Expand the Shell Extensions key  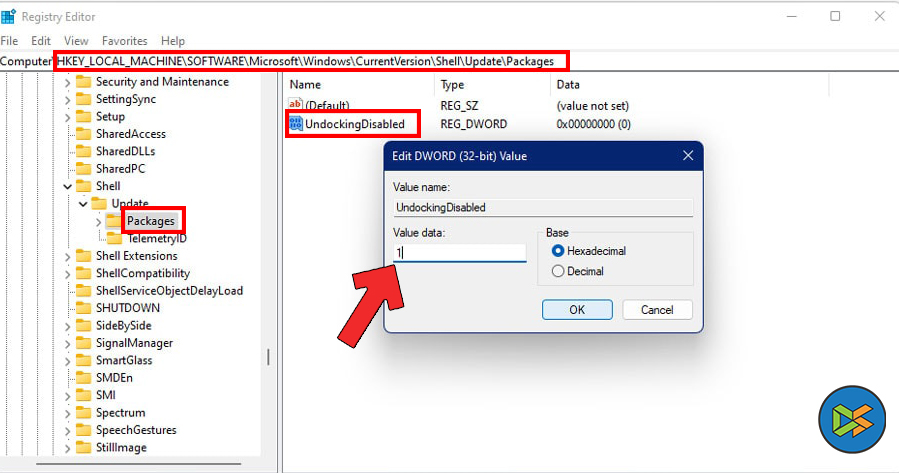tap(67, 256)
